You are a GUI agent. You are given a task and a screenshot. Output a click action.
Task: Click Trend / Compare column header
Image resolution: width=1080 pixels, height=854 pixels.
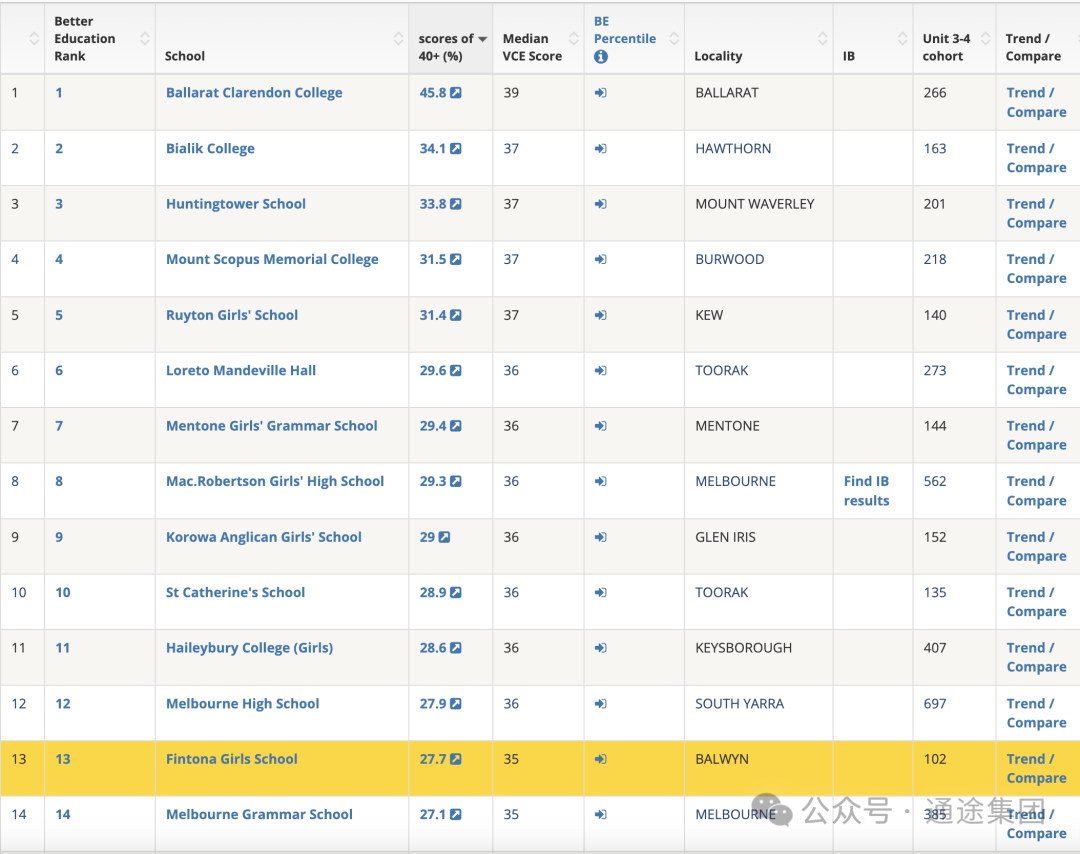[1033, 48]
